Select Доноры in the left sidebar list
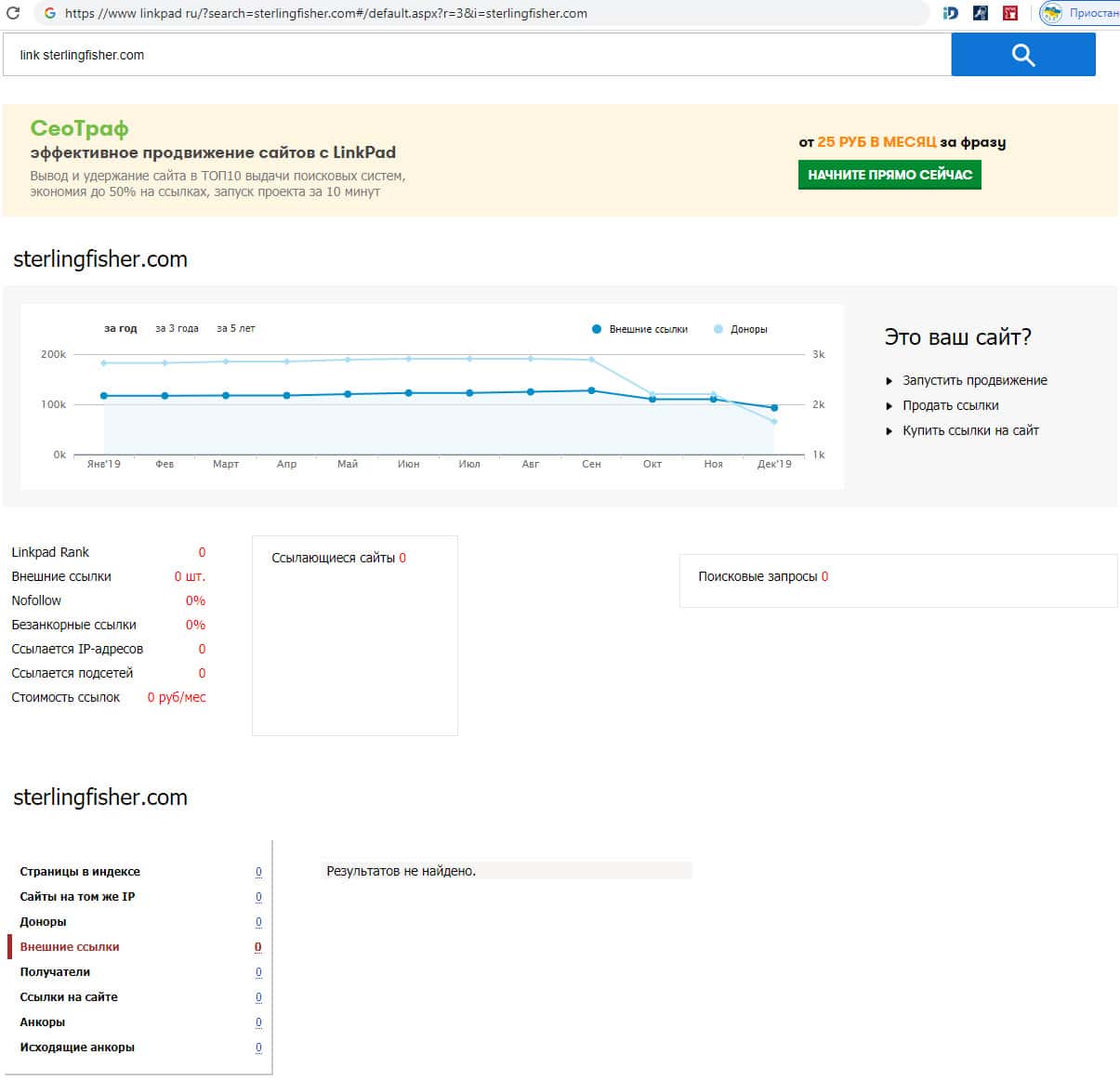The image size is (1120, 1081). 43,922
